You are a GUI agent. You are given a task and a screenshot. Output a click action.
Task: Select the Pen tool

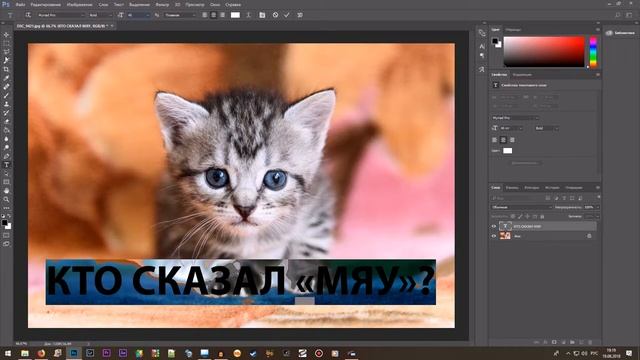[x=6, y=156]
